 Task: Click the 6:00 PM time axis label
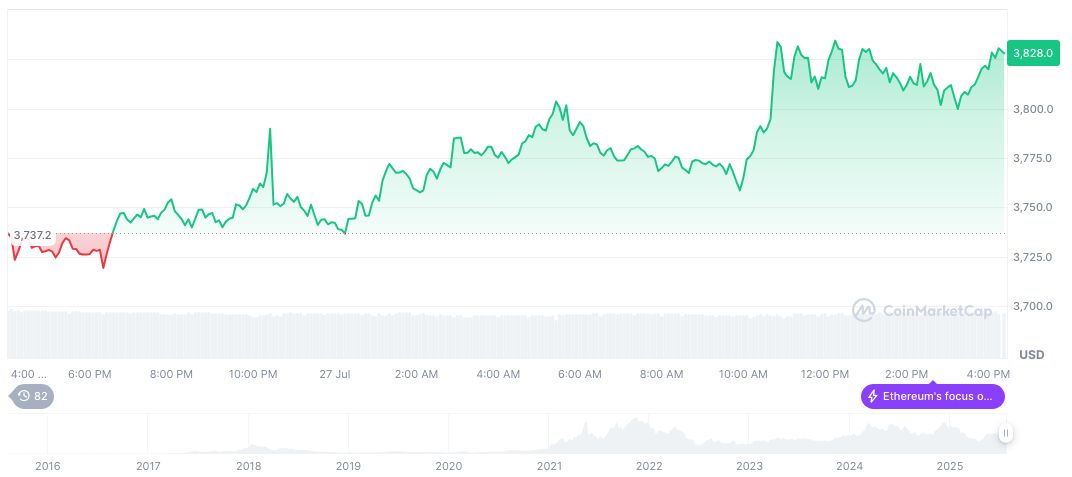(89, 374)
